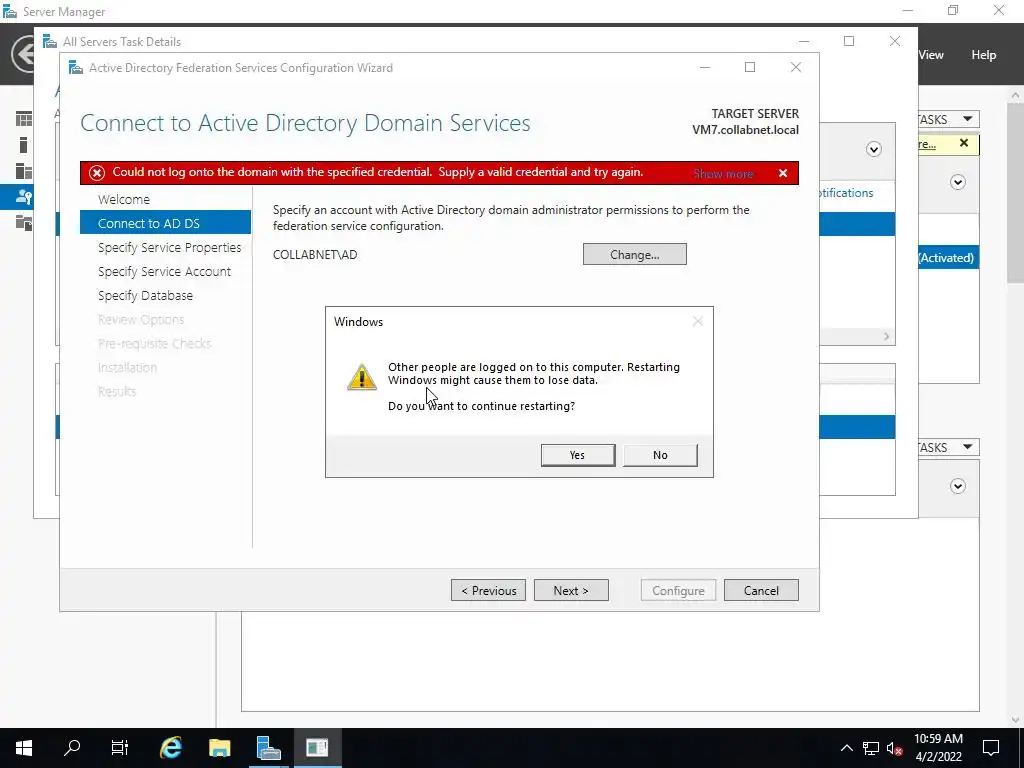The image size is (1024, 768).
Task: Open the Help menu in Server Manager
Action: pyautogui.click(x=983, y=55)
